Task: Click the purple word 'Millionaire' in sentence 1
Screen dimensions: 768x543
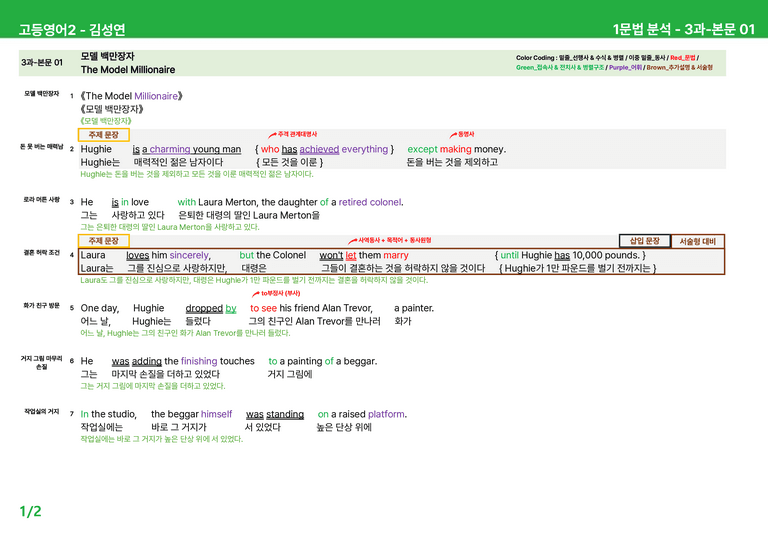Action: coord(156,96)
